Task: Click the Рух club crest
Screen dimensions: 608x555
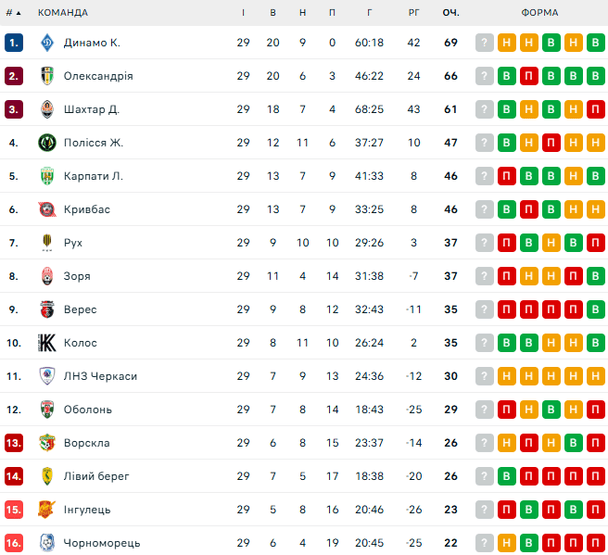Action: (x=47, y=243)
